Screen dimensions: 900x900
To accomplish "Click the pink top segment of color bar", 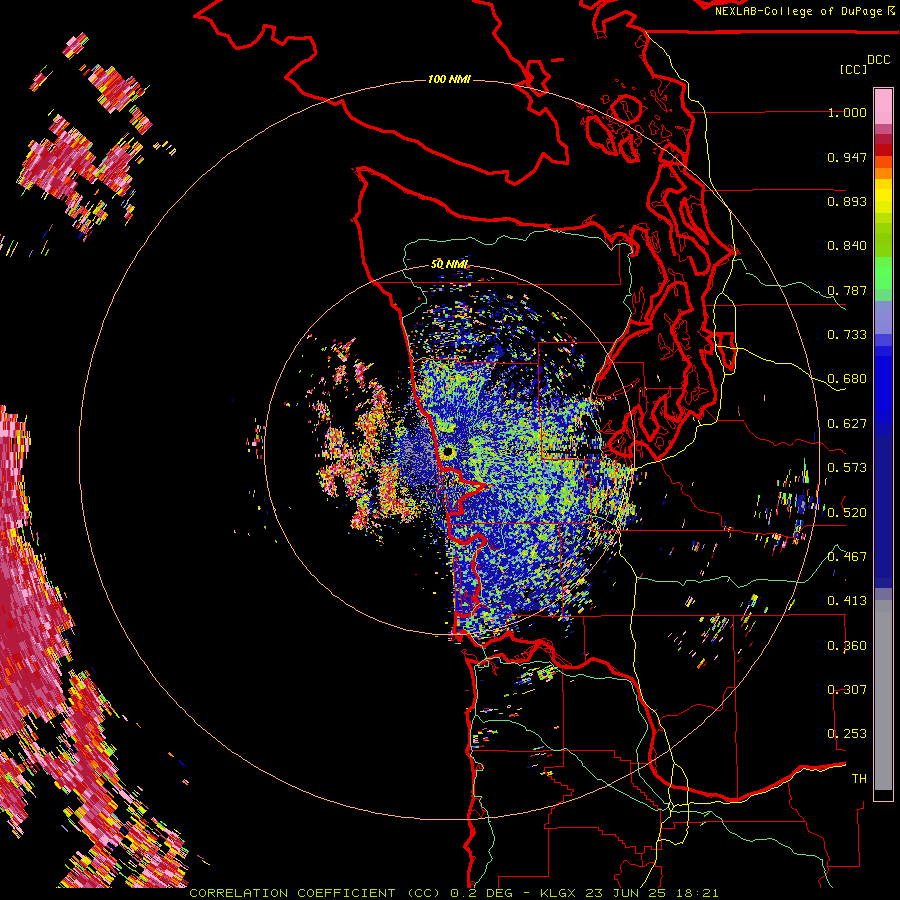I will coord(883,106).
